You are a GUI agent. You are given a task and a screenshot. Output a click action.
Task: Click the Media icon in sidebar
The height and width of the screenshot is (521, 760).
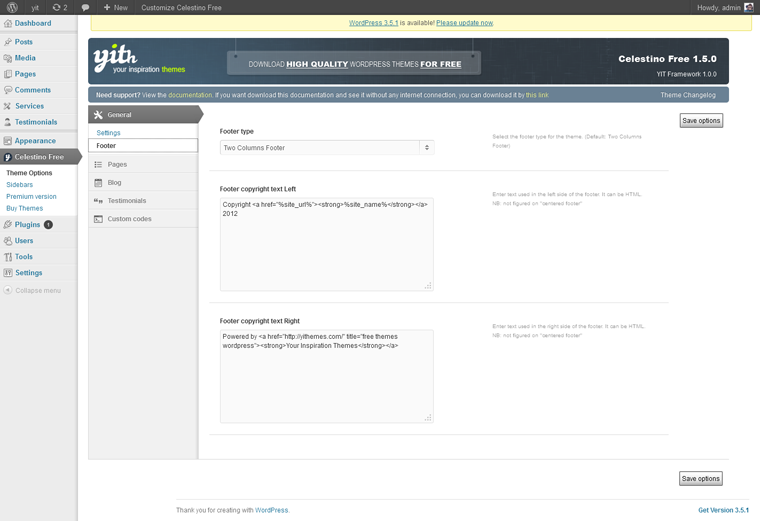(8, 58)
